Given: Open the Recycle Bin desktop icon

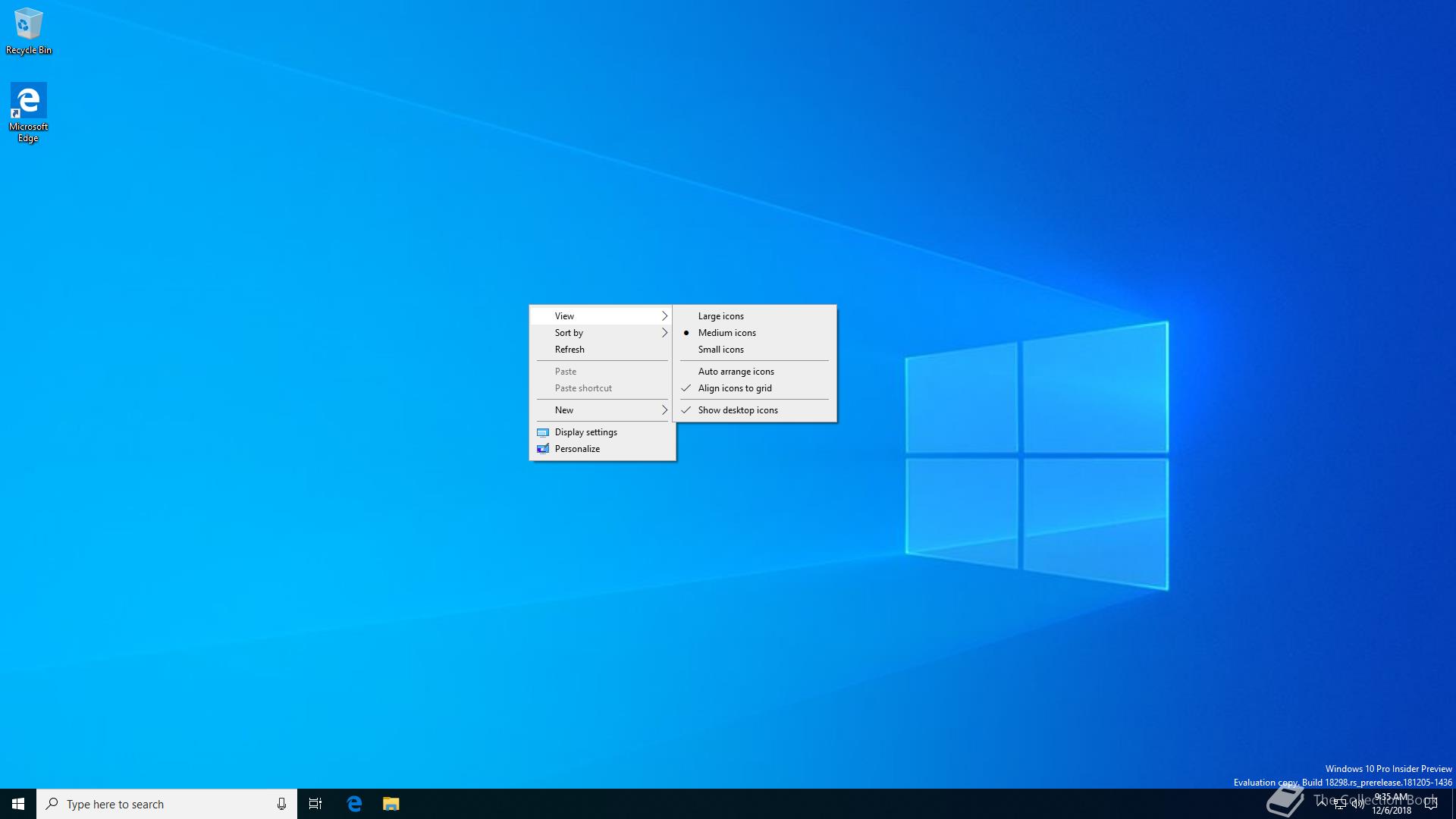Looking at the screenshot, I should (x=28, y=32).
